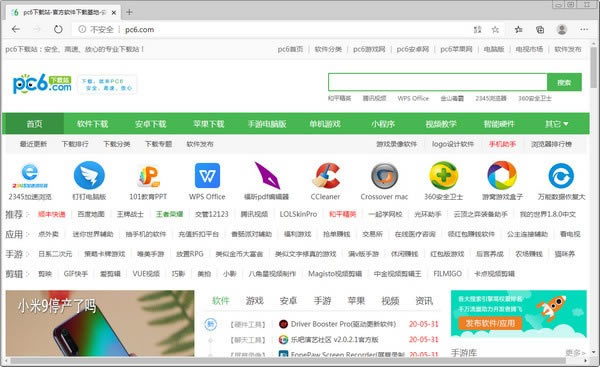Open the GIF quick-hand link in editing row

tap(76, 274)
